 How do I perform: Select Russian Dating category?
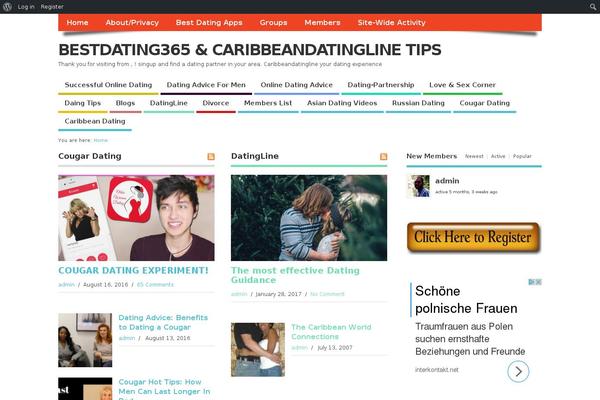coord(418,103)
